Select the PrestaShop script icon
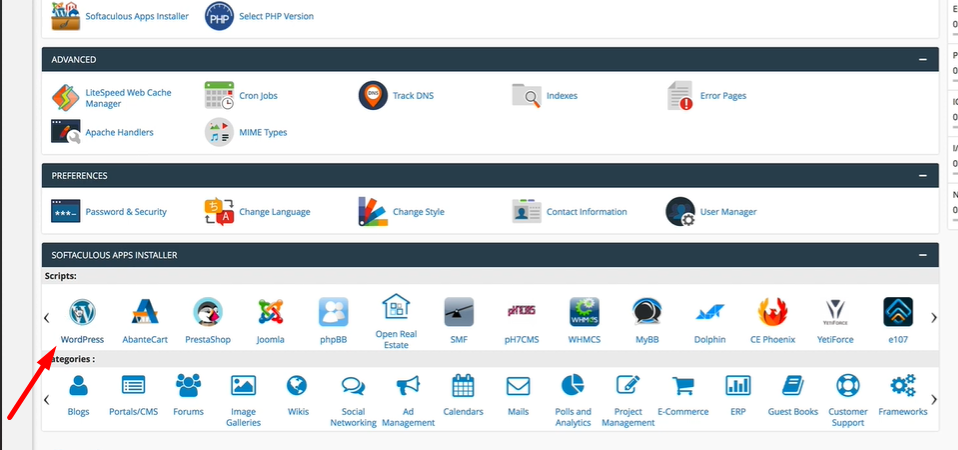958x450 pixels. click(x=208, y=312)
